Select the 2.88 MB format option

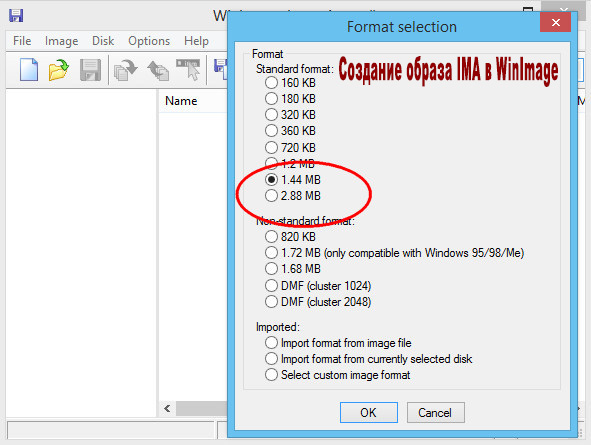pos(292,196)
